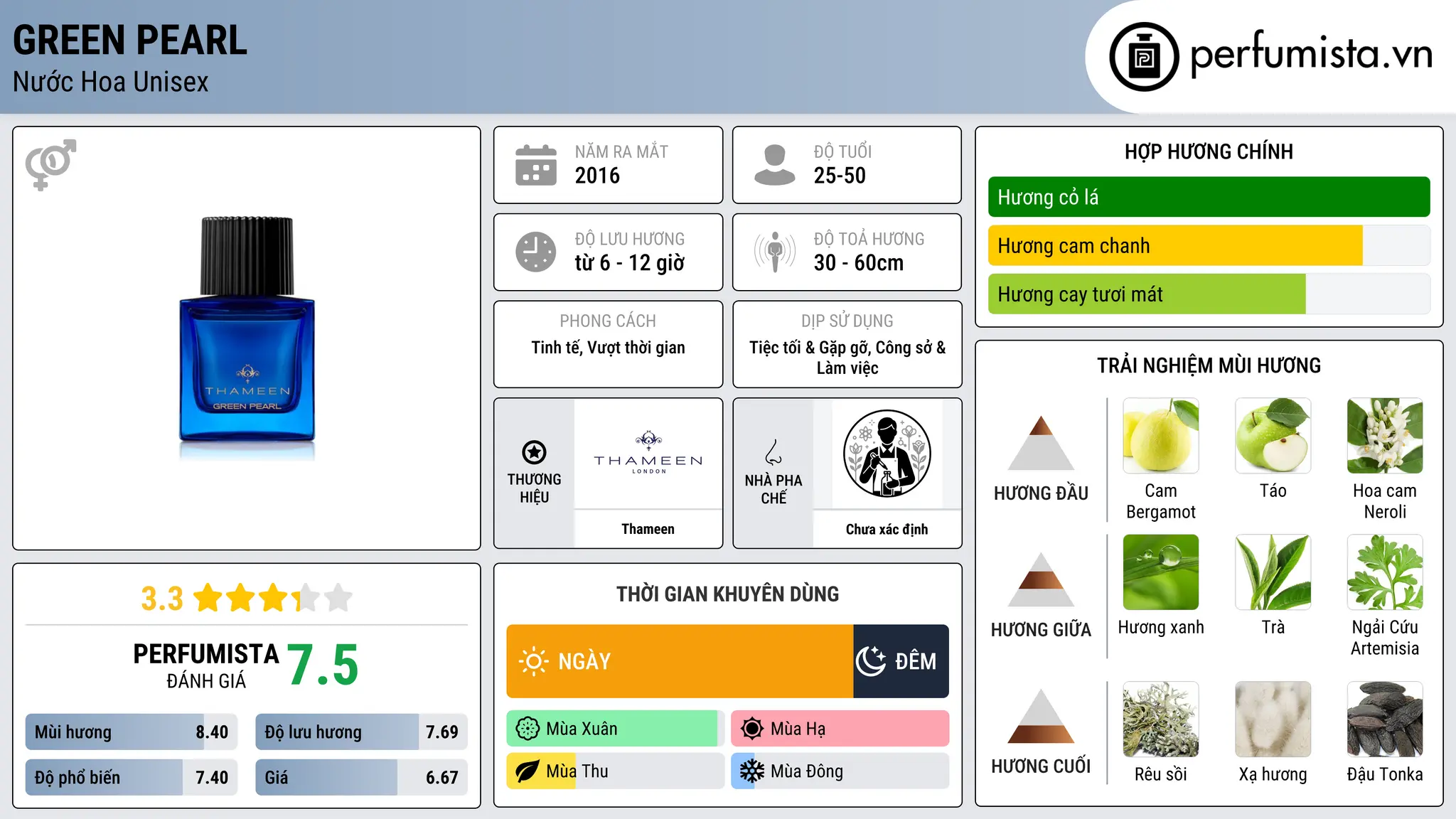This screenshot has width=1456, height=819.
Task: Click the Hương giữa pyramid icon
Action: (1041, 579)
